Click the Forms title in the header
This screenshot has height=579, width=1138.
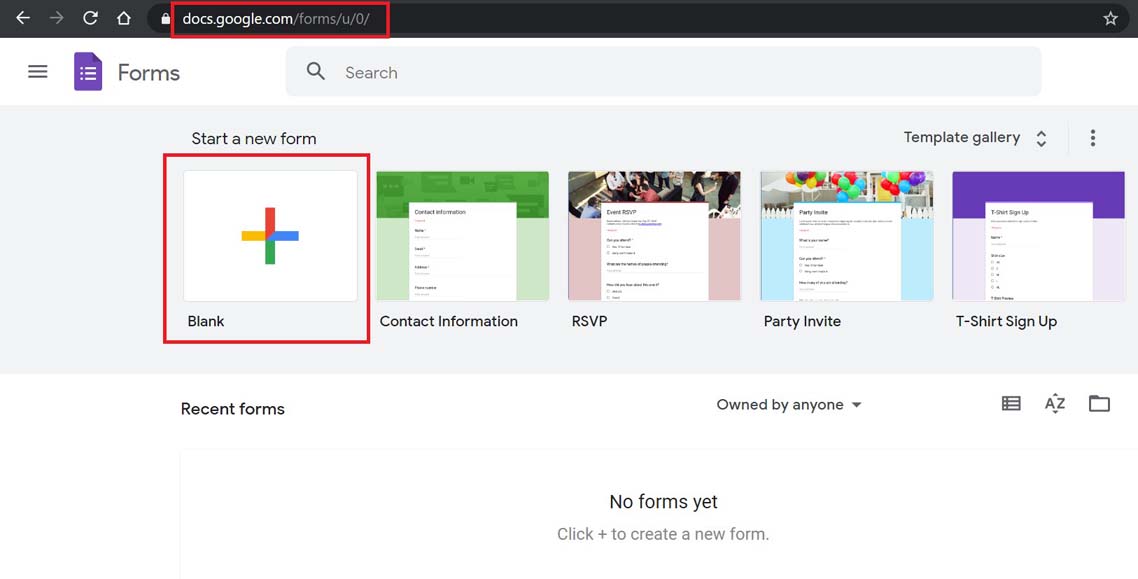point(149,71)
